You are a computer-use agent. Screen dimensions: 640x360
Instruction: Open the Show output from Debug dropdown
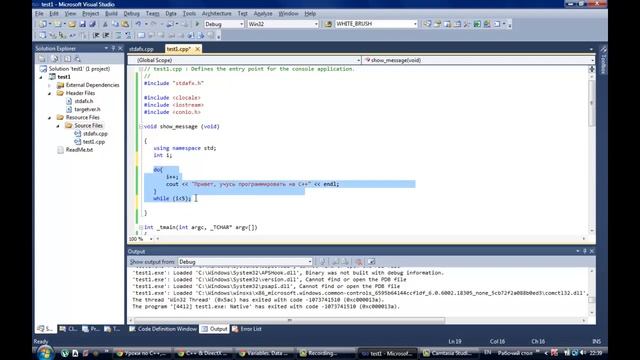point(309,262)
